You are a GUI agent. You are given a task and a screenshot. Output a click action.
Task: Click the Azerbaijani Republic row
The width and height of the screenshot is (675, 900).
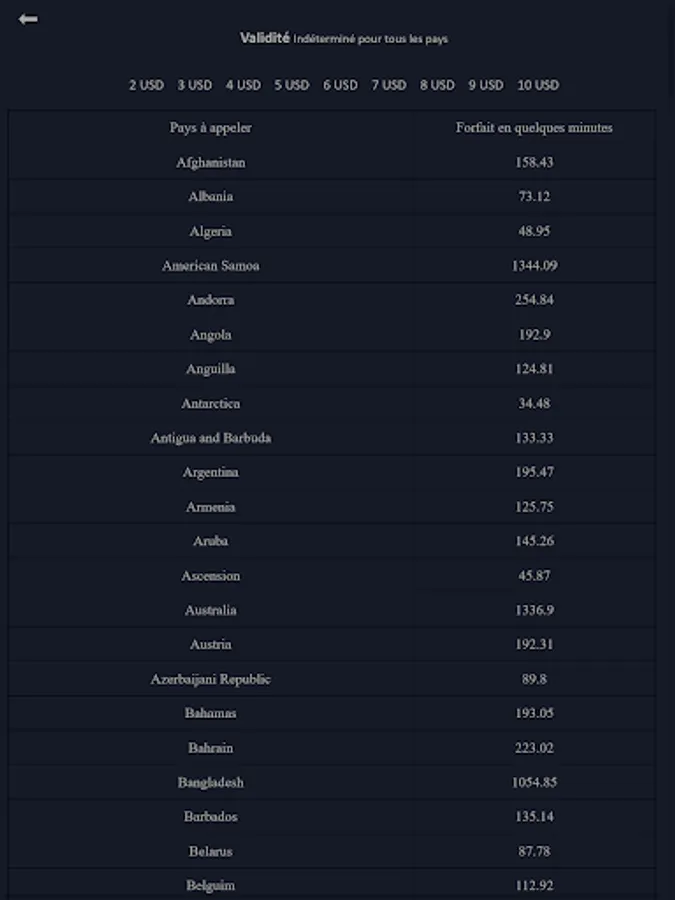coord(211,679)
